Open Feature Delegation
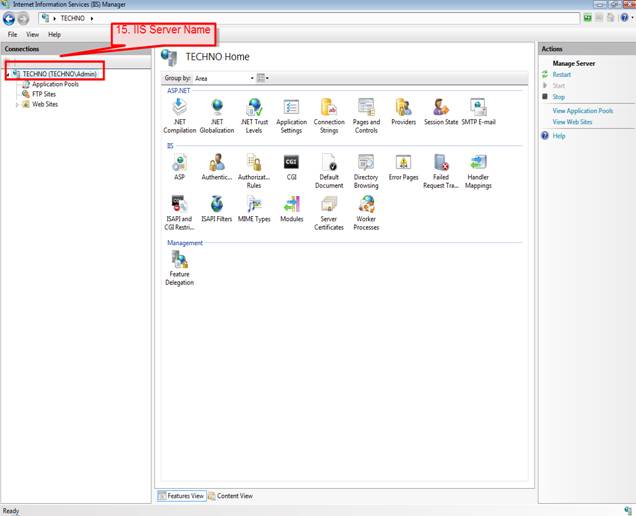636x516 pixels. point(179,268)
